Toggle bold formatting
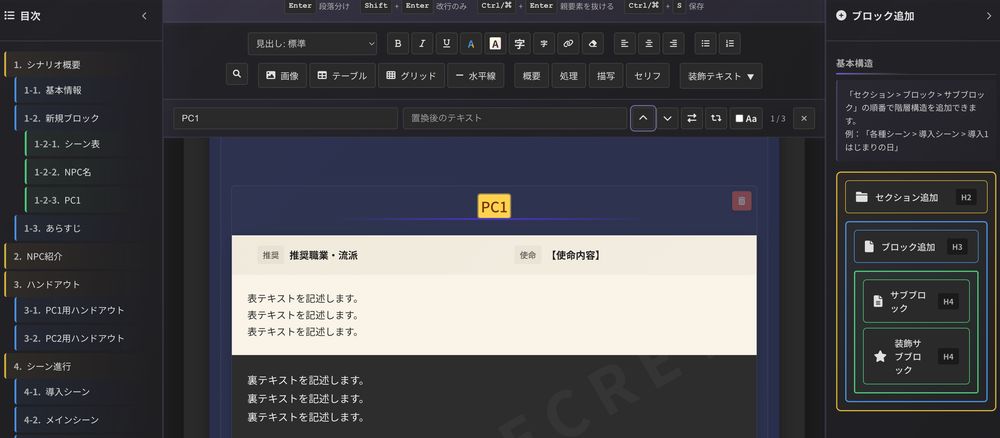Image resolution: width=1000 pixels, height=438 pixels. (398, 43)
